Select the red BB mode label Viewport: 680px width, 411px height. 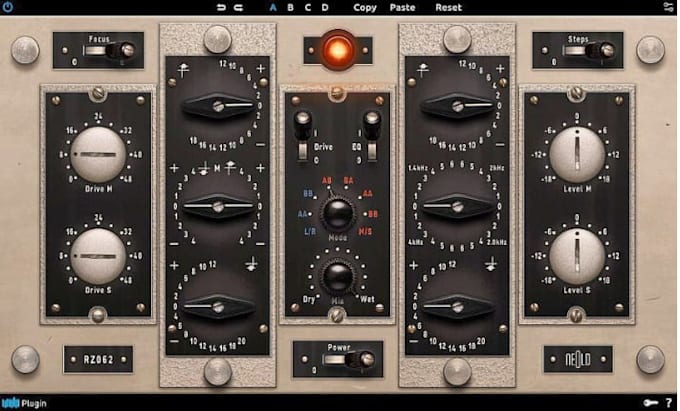(x=373, y=214)
